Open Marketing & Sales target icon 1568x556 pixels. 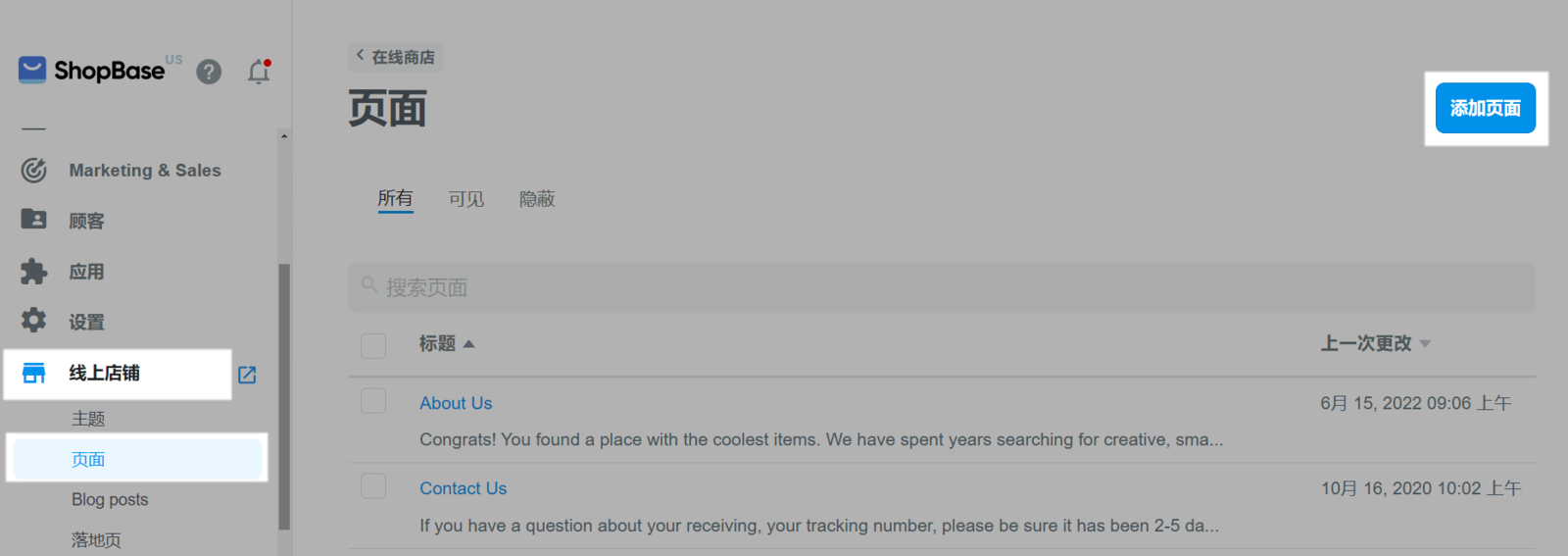tap(33, 171)
